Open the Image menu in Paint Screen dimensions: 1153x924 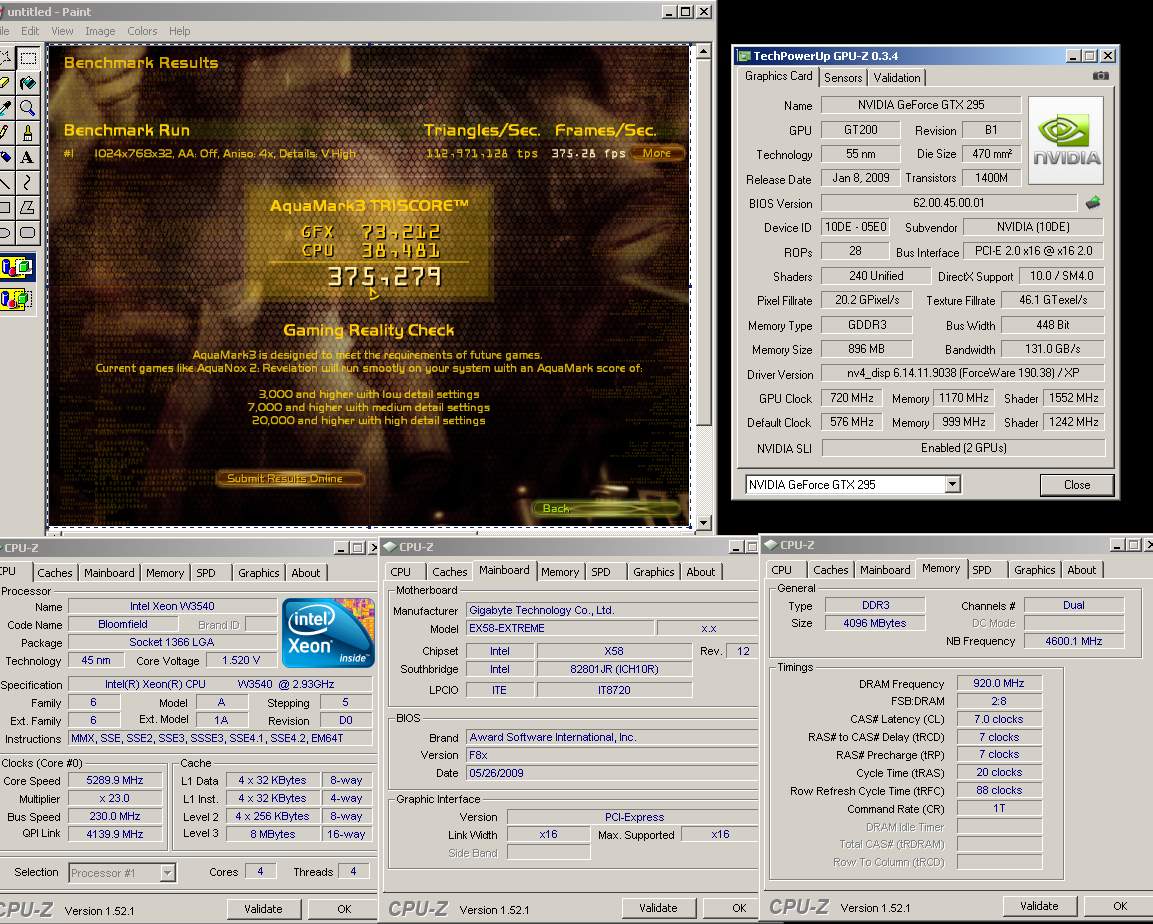click(x=100, y=31)
